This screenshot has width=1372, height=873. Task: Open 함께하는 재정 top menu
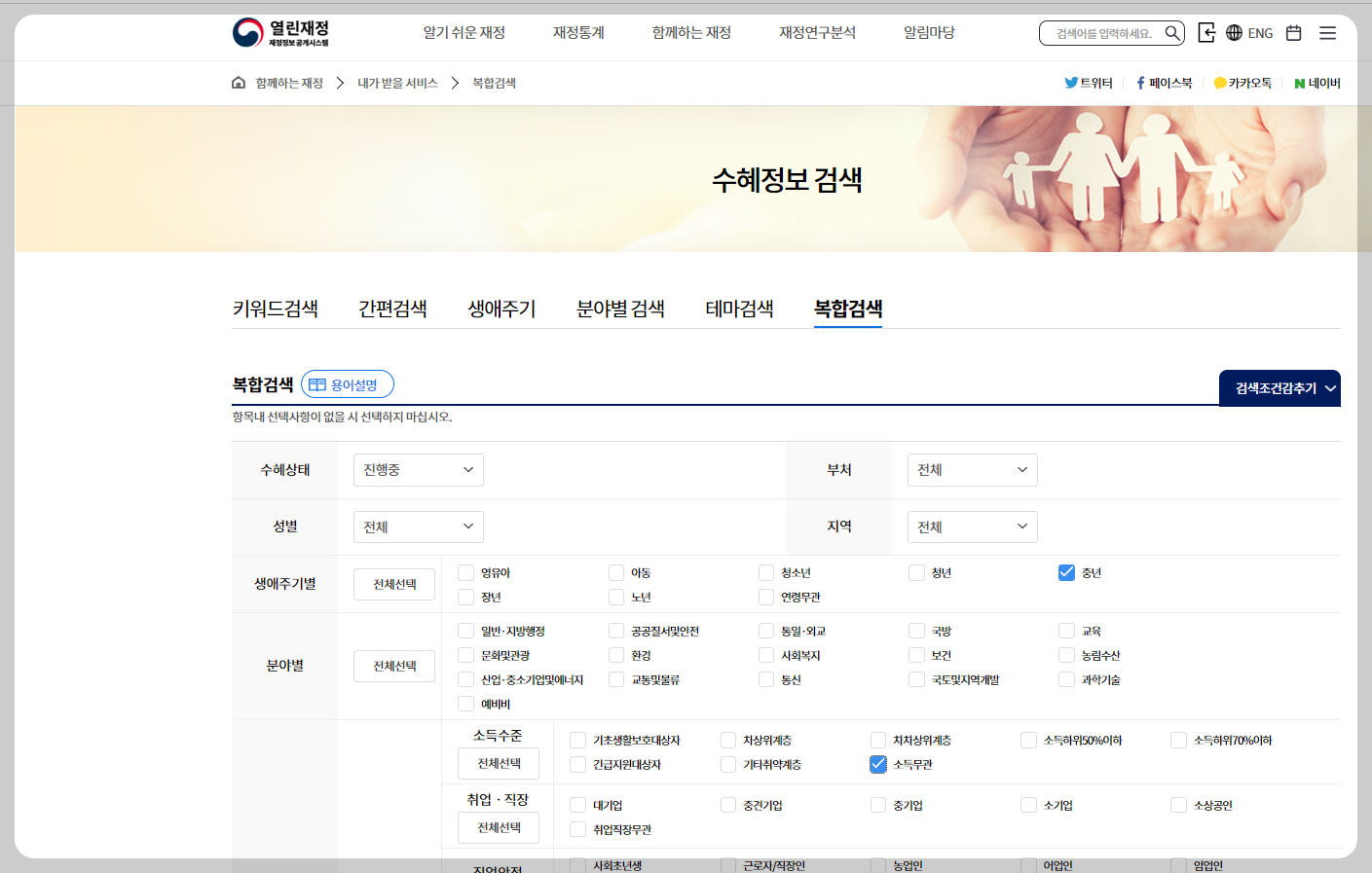[691, 33]
